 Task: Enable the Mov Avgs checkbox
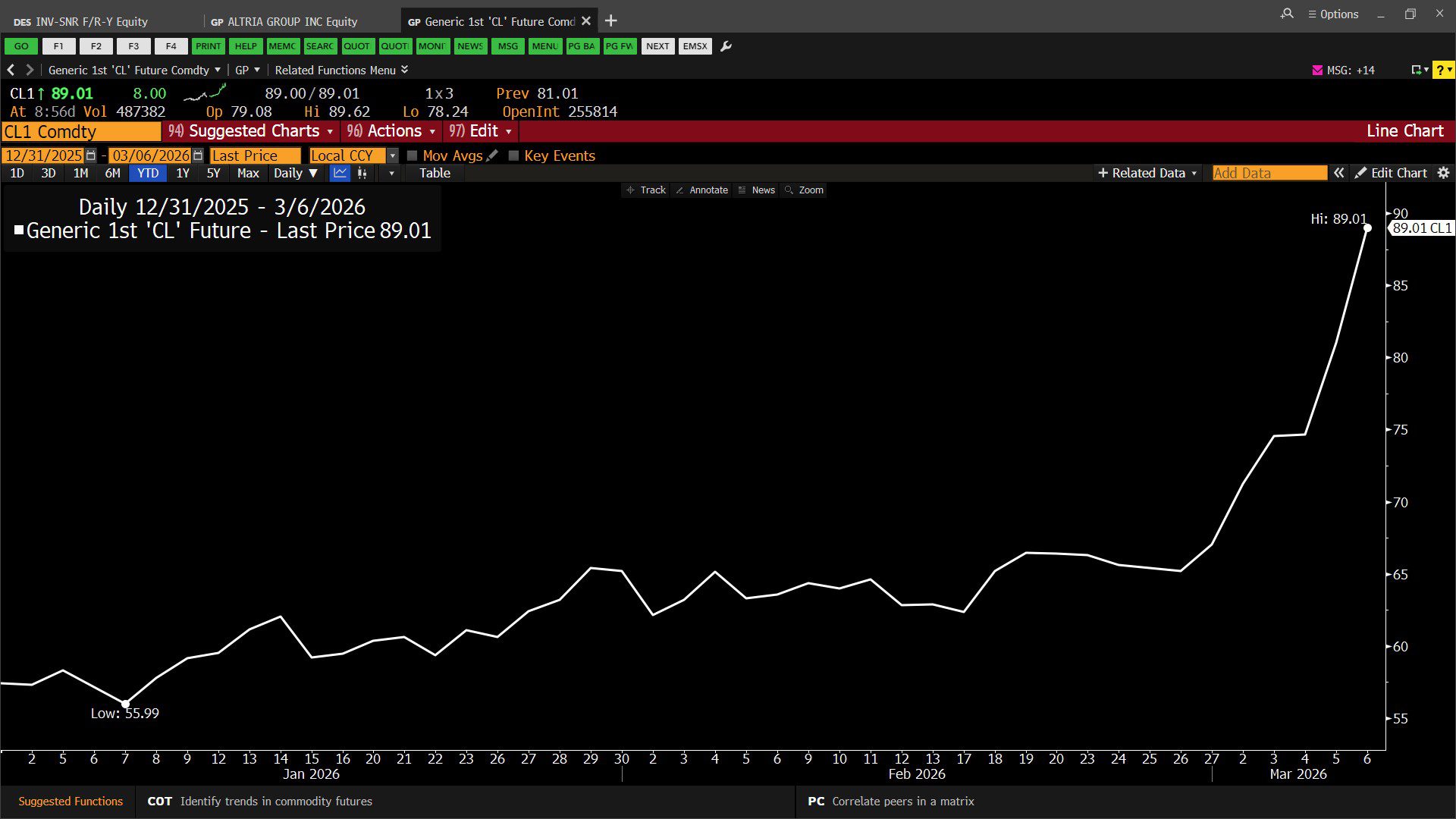tap(413, 155)
